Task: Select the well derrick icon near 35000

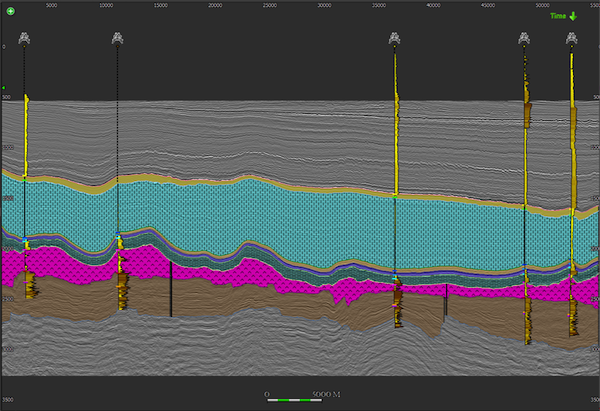Action: click(x=395, y=38)
